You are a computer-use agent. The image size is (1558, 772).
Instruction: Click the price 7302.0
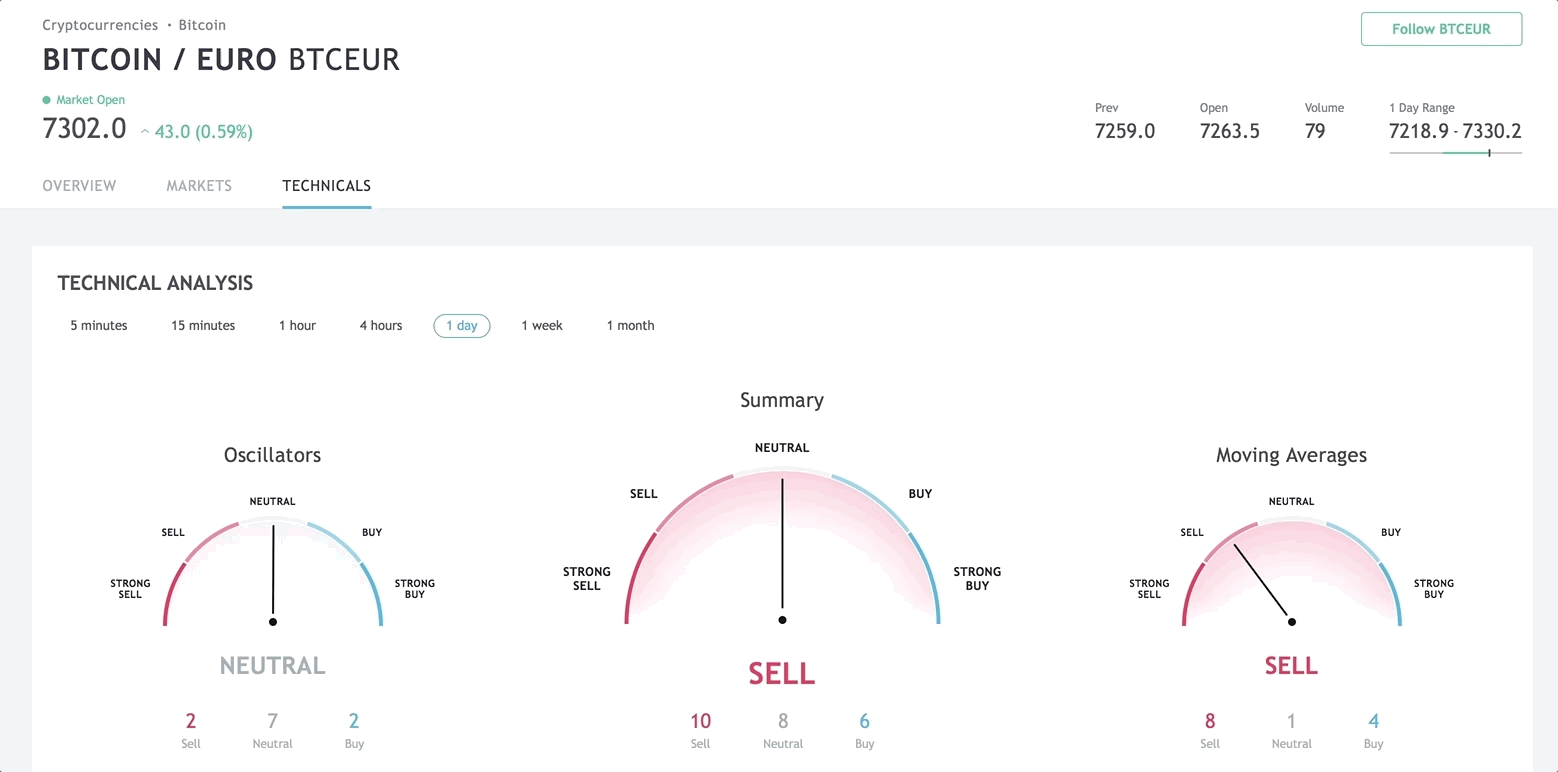[84, 128]
